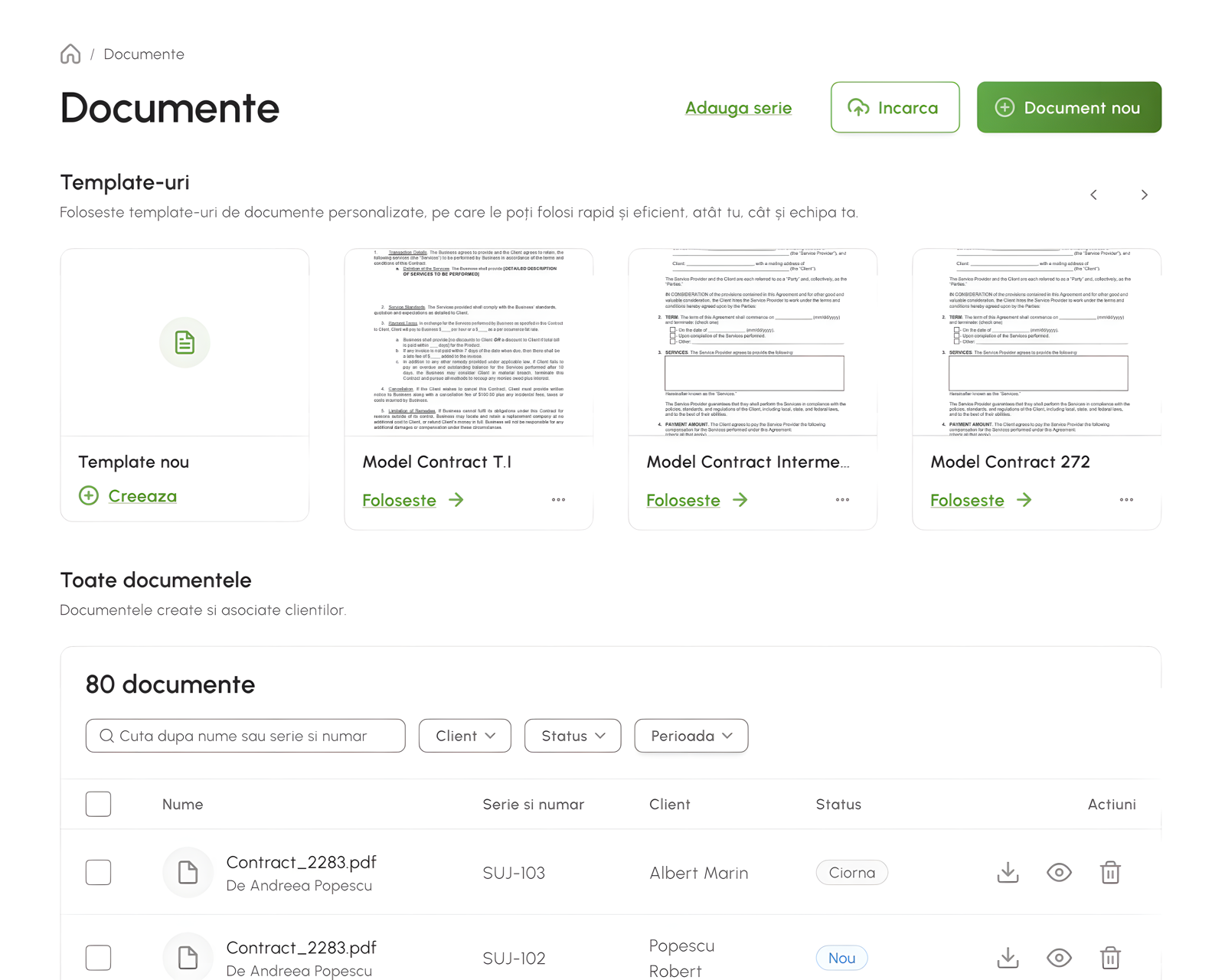Expand the Client filter dropdown
The image size is (1225, 980).
pos(465,736)
